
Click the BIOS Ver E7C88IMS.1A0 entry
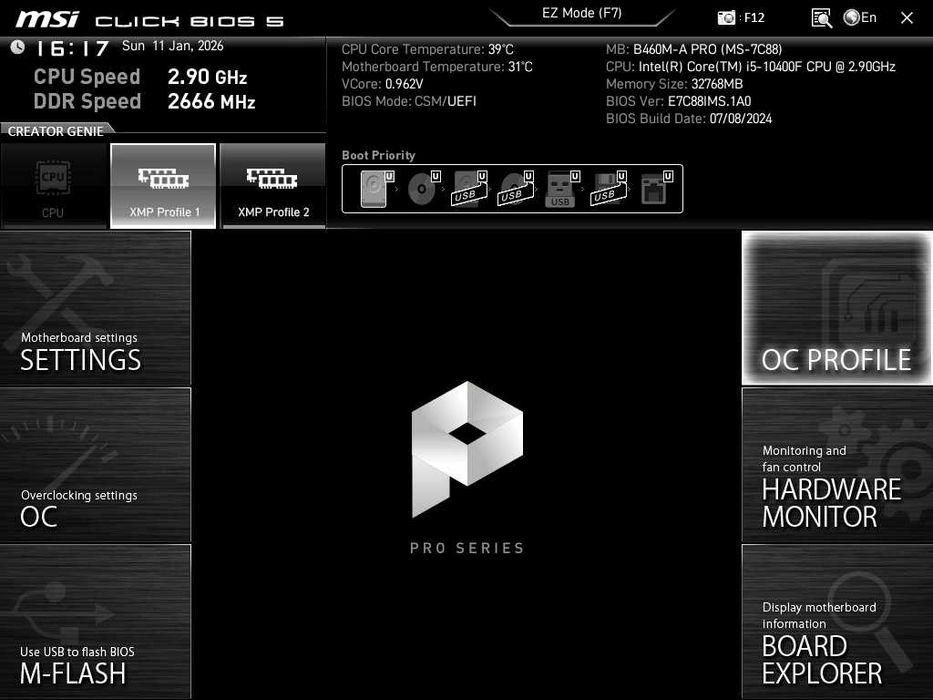point(678,101)
